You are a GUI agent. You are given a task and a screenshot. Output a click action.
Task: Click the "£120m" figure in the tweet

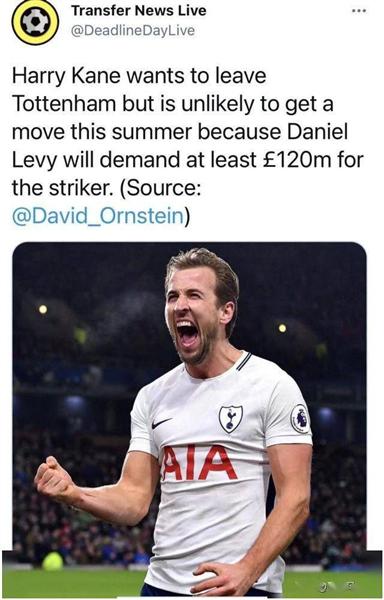tap(298, 159)
